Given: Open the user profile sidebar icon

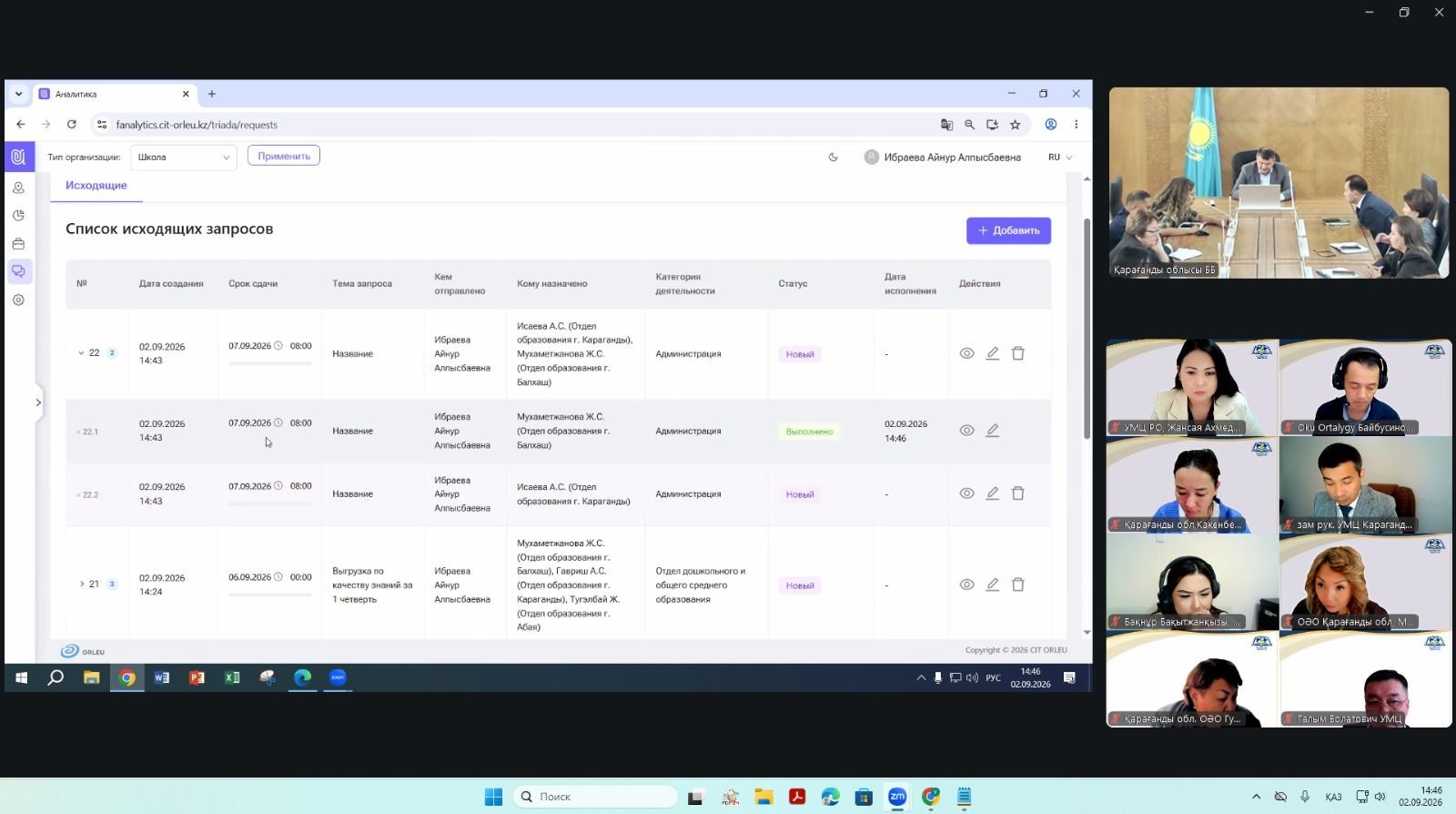Looking at the screenshot, I should (x=18, y=188).
